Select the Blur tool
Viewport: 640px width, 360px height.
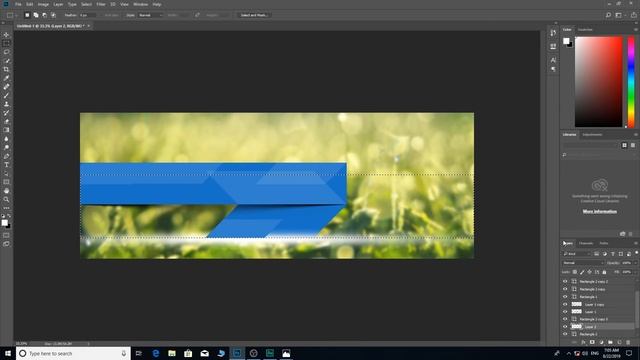pyautogui.click(x=6, y=139)
